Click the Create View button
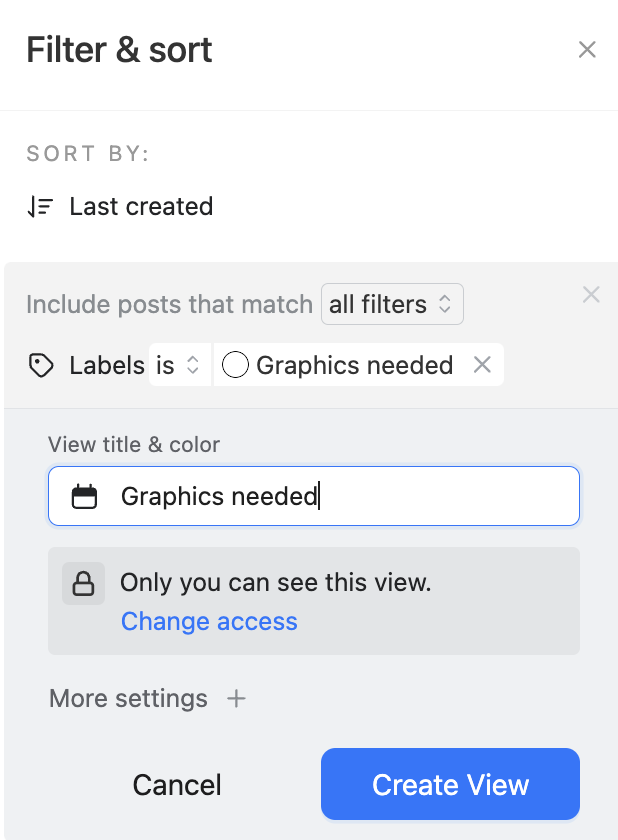This screenshot has height=840, width=618. pos(450,784)
